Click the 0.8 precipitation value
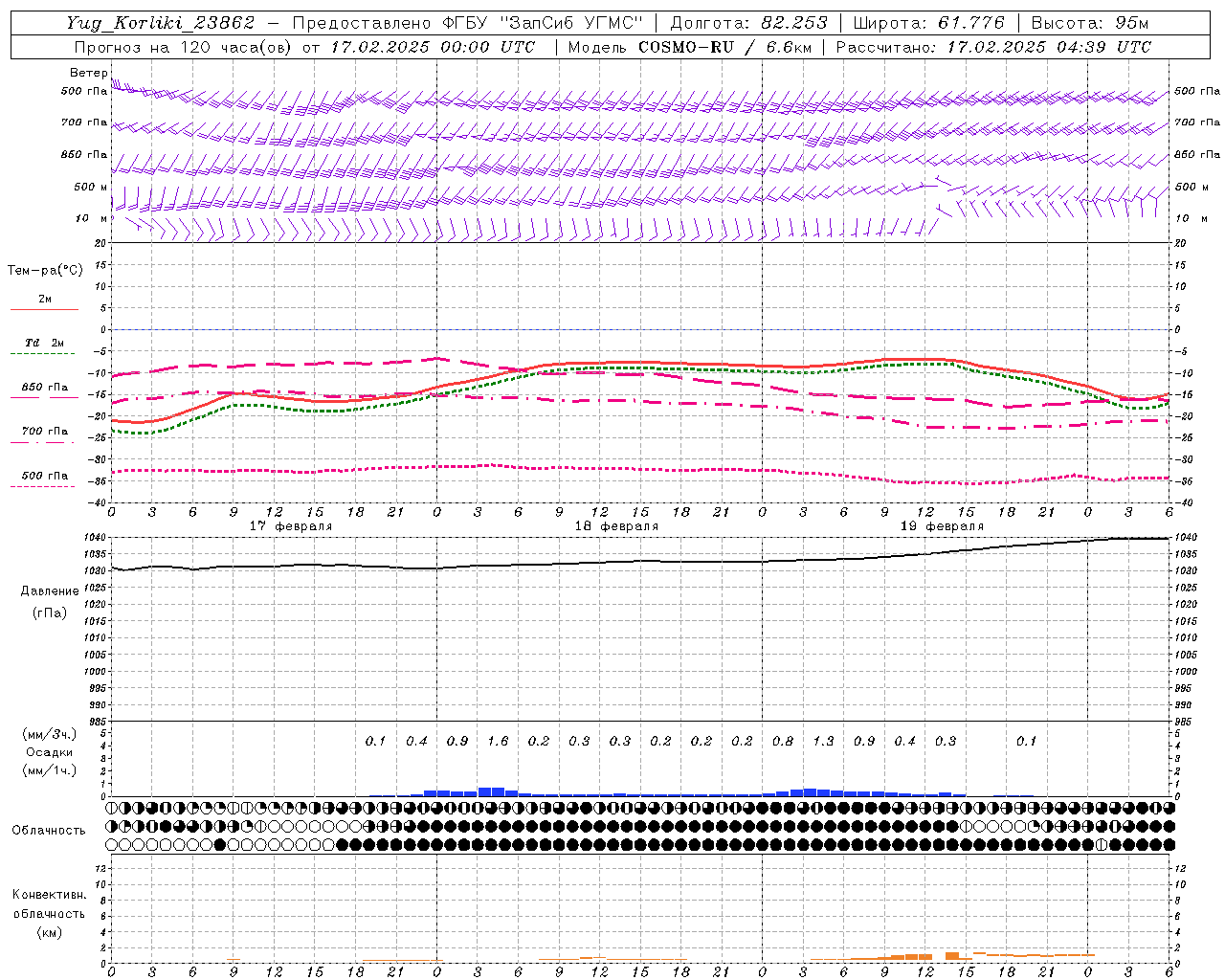This screenshot has height=980, width=1225. tap(783, 741)
